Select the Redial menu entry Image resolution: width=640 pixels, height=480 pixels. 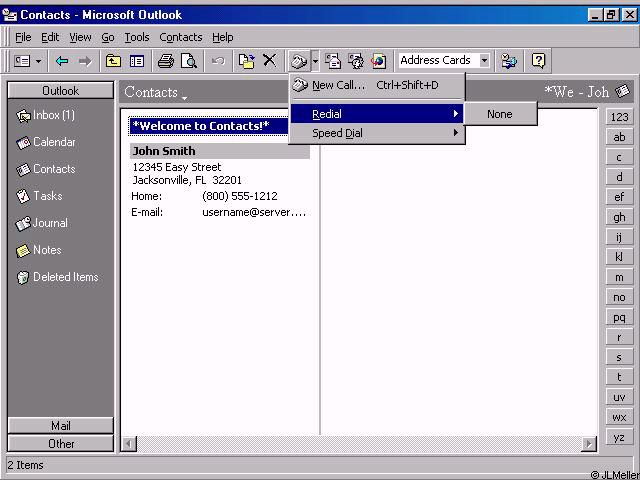click(377, 114)
